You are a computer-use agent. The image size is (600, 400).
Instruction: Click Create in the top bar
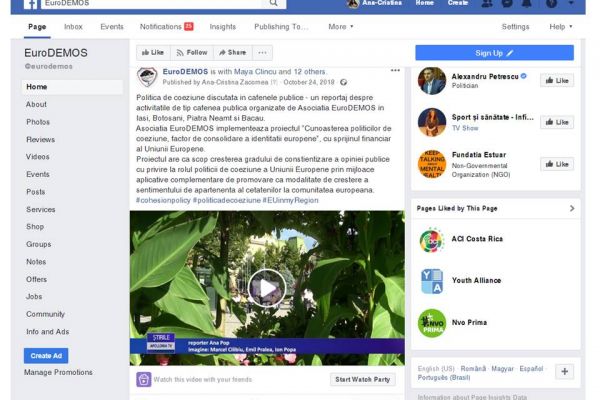[x=458, y=3]
